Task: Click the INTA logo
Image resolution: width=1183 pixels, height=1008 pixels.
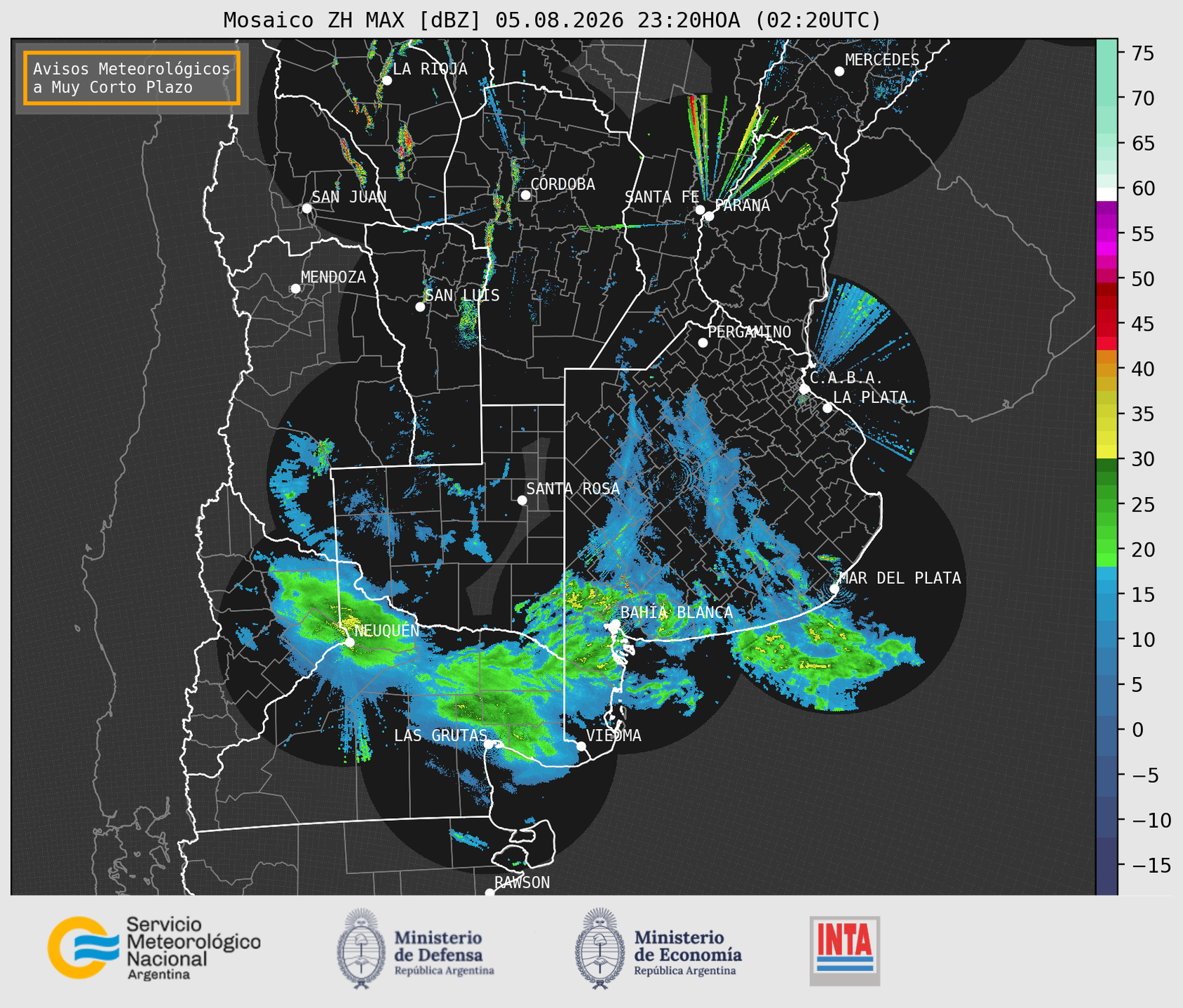Action: tap(844, 951)
